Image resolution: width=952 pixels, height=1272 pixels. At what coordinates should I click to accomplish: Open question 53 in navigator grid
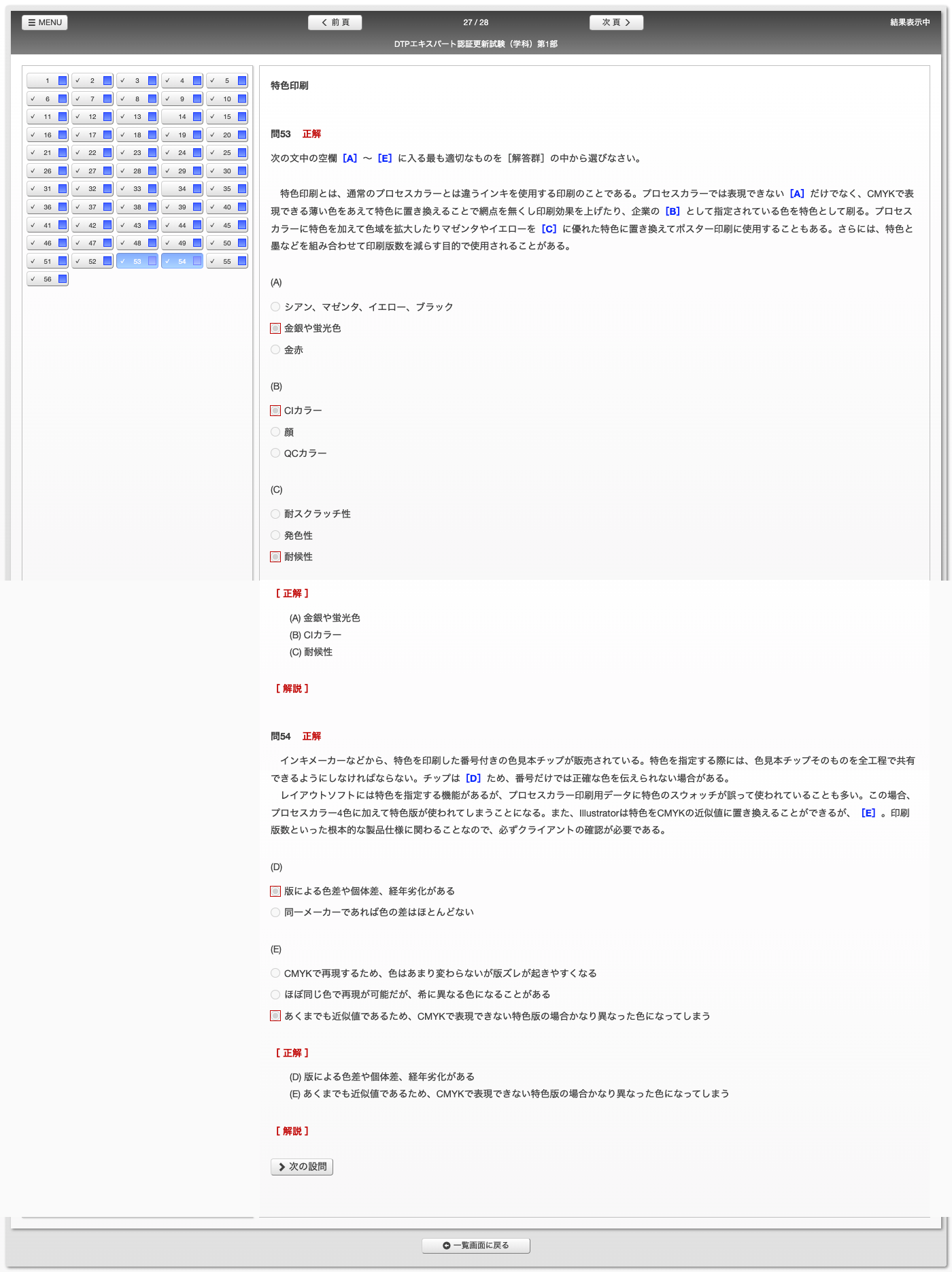click(x=137, y=261)
